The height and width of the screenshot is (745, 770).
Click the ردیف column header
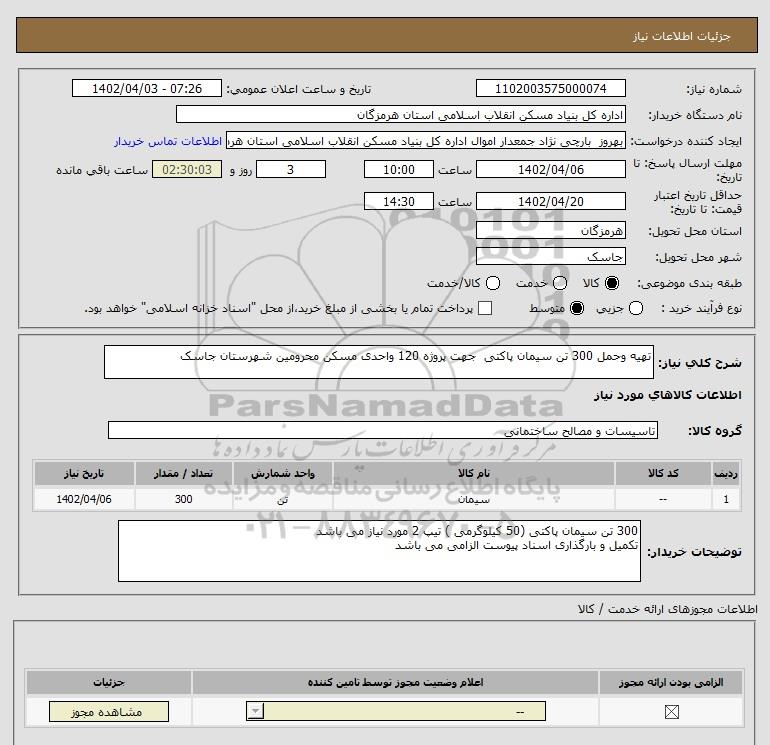(726, 473)
